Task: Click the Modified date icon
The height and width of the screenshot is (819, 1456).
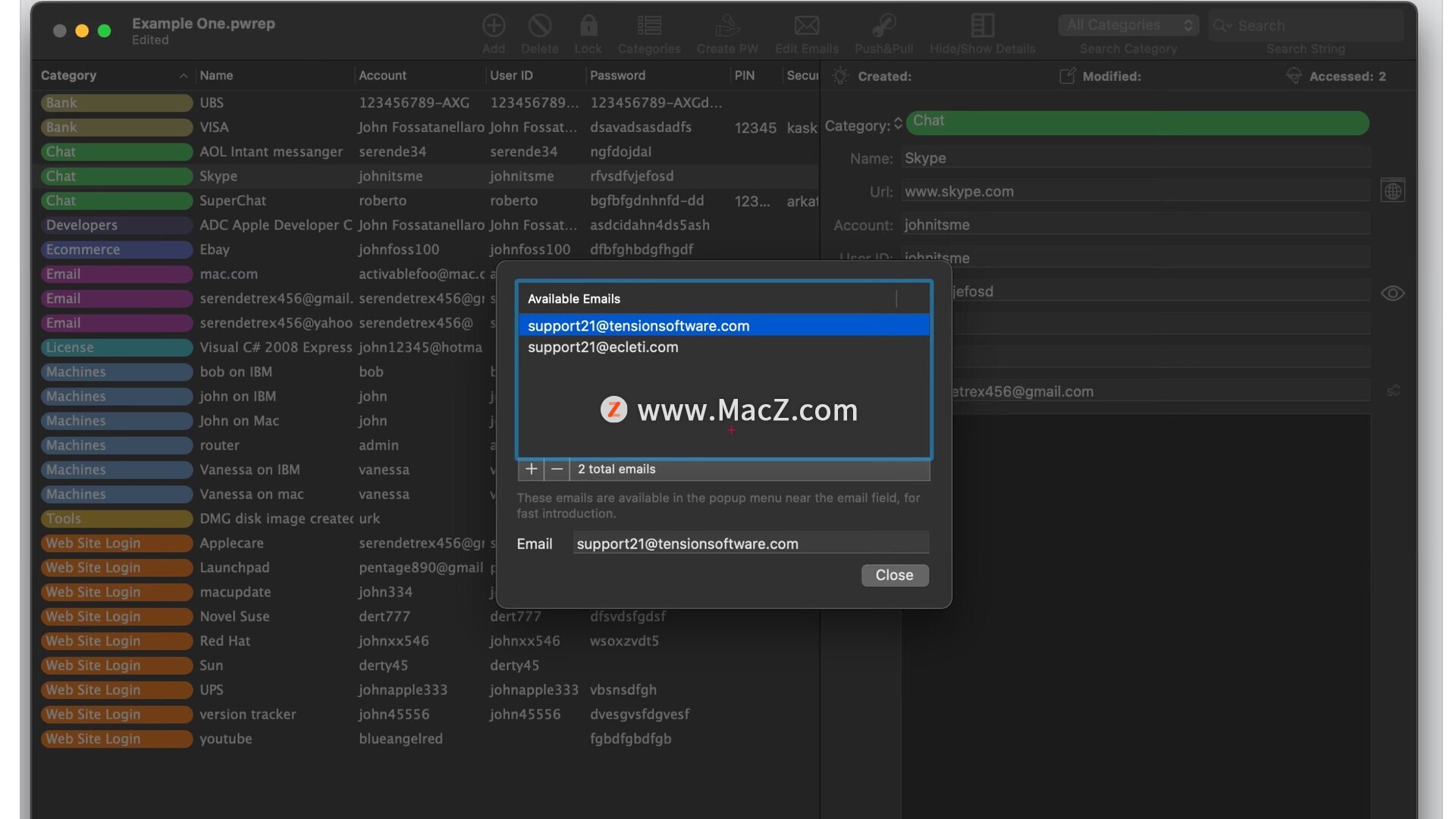Action: coord(1067,76)
